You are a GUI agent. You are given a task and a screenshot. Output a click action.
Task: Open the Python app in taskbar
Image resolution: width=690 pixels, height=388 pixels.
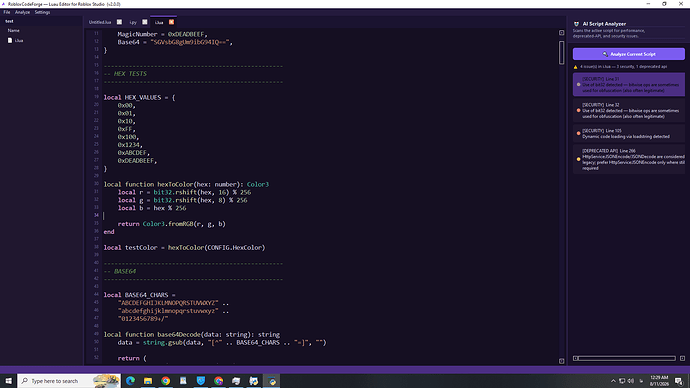272,381
